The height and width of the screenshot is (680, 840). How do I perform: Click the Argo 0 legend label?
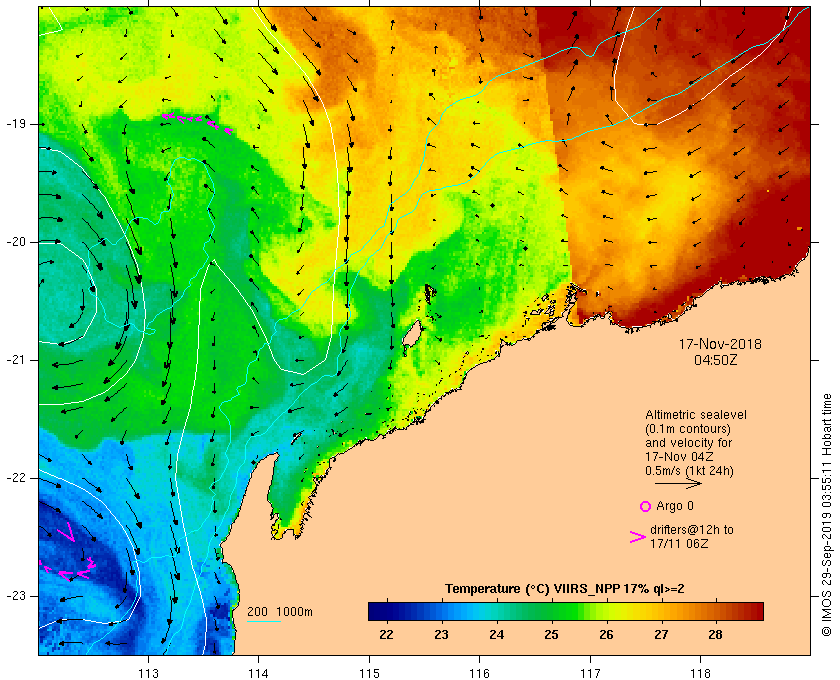point(674,506)
